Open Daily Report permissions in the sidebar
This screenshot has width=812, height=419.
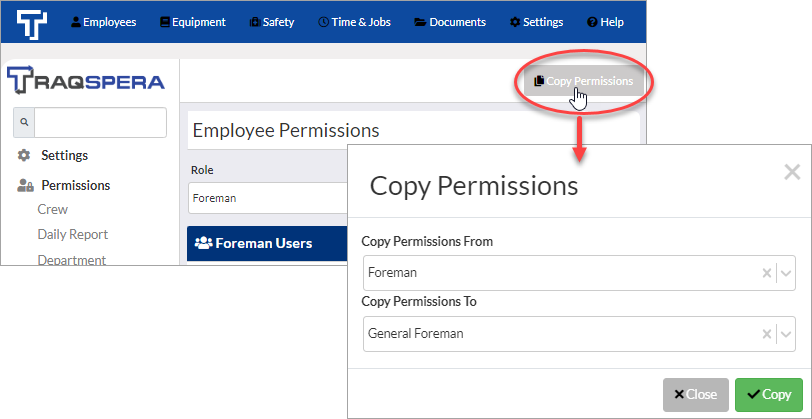(73, 234)
